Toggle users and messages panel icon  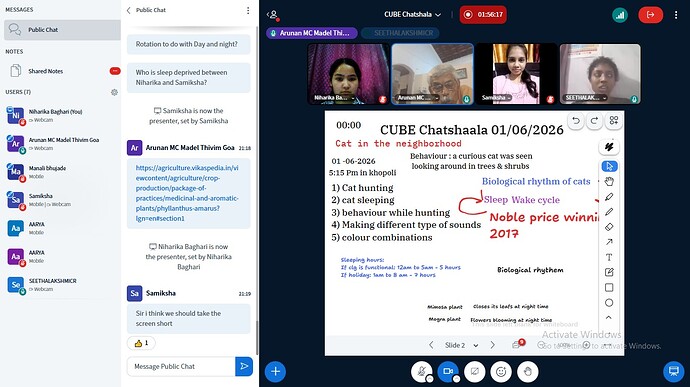[x=273, y=15]
